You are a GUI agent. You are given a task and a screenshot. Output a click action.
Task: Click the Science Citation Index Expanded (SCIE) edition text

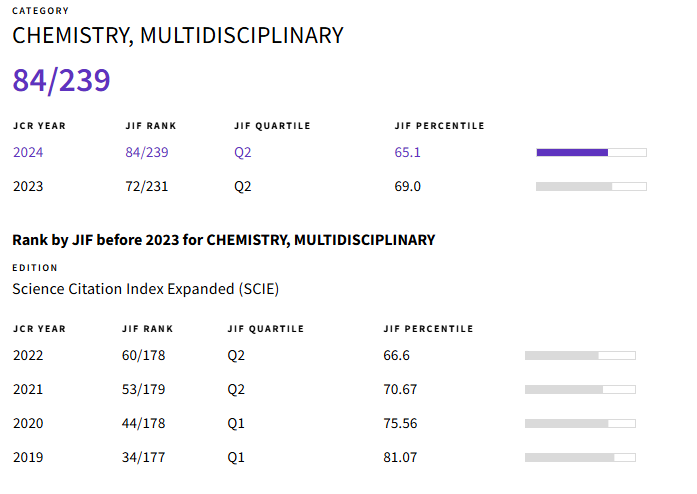(145, 289)
